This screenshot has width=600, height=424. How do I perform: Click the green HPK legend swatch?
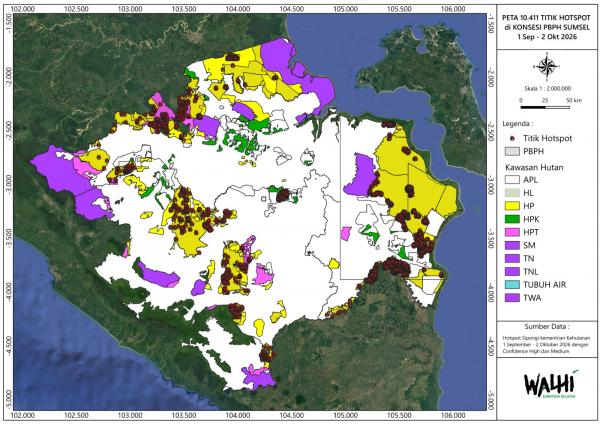click(512, 219)
